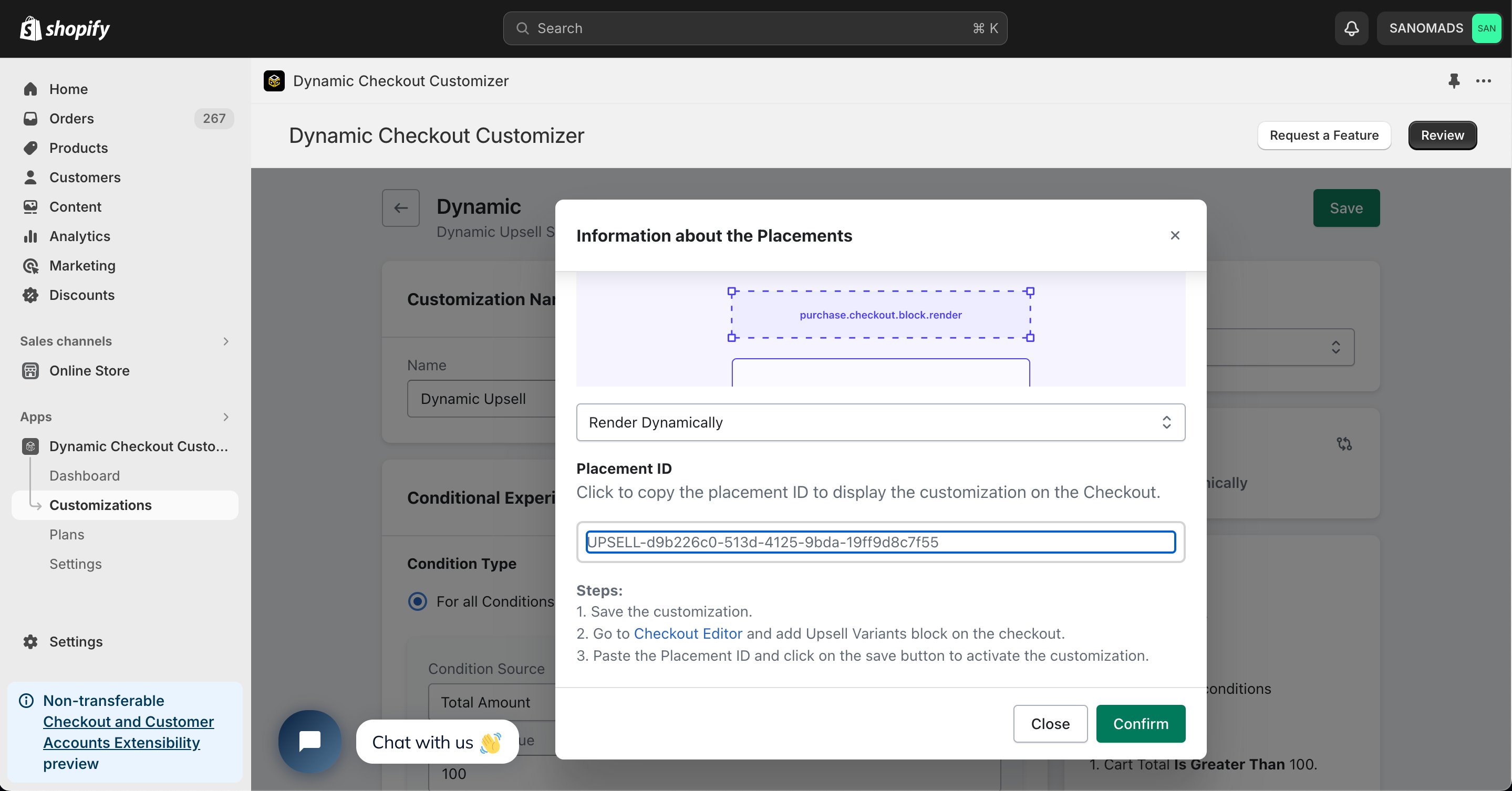Open the Render Dynamically dropdown
1512x791 pixels.
(x=881, y=422)
